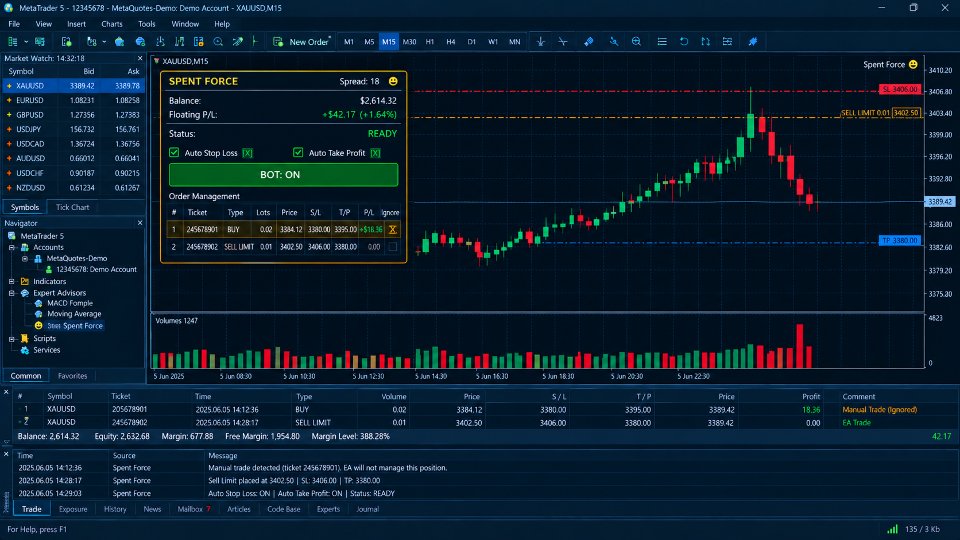Click the small arrow beside the first toolbar icon
The width and height of the screenshot is (960, 540).
click(26, 42)
